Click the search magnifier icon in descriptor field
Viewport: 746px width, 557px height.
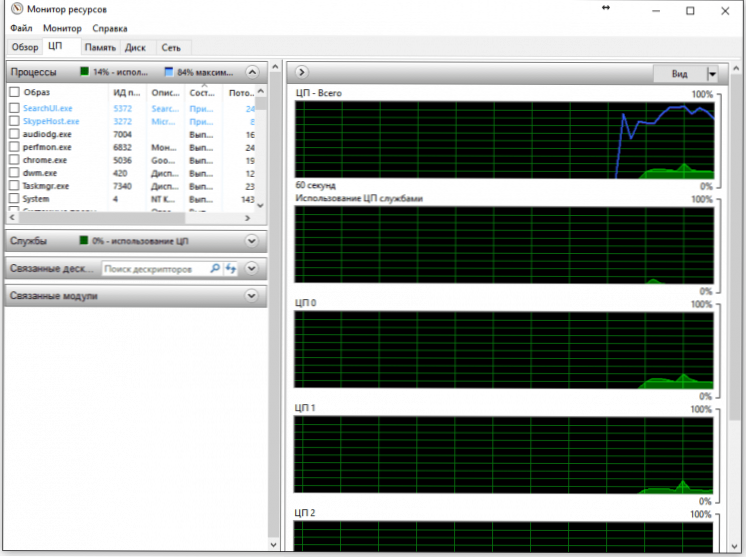tap(215, 269)
